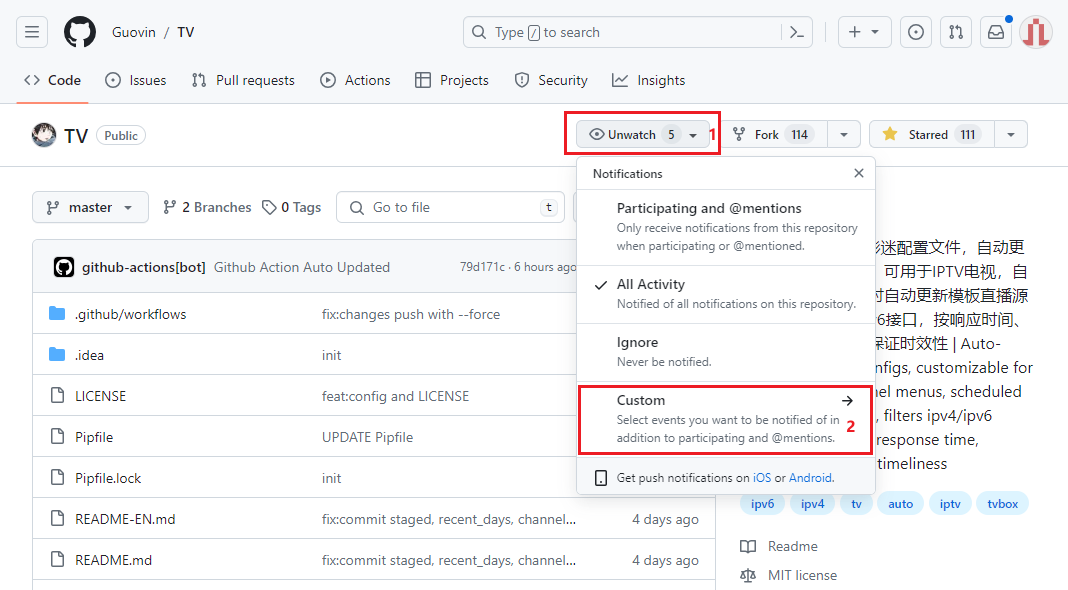
Task: Open the command palette icon
Action: pyautogui.click(x=797, y=32)
